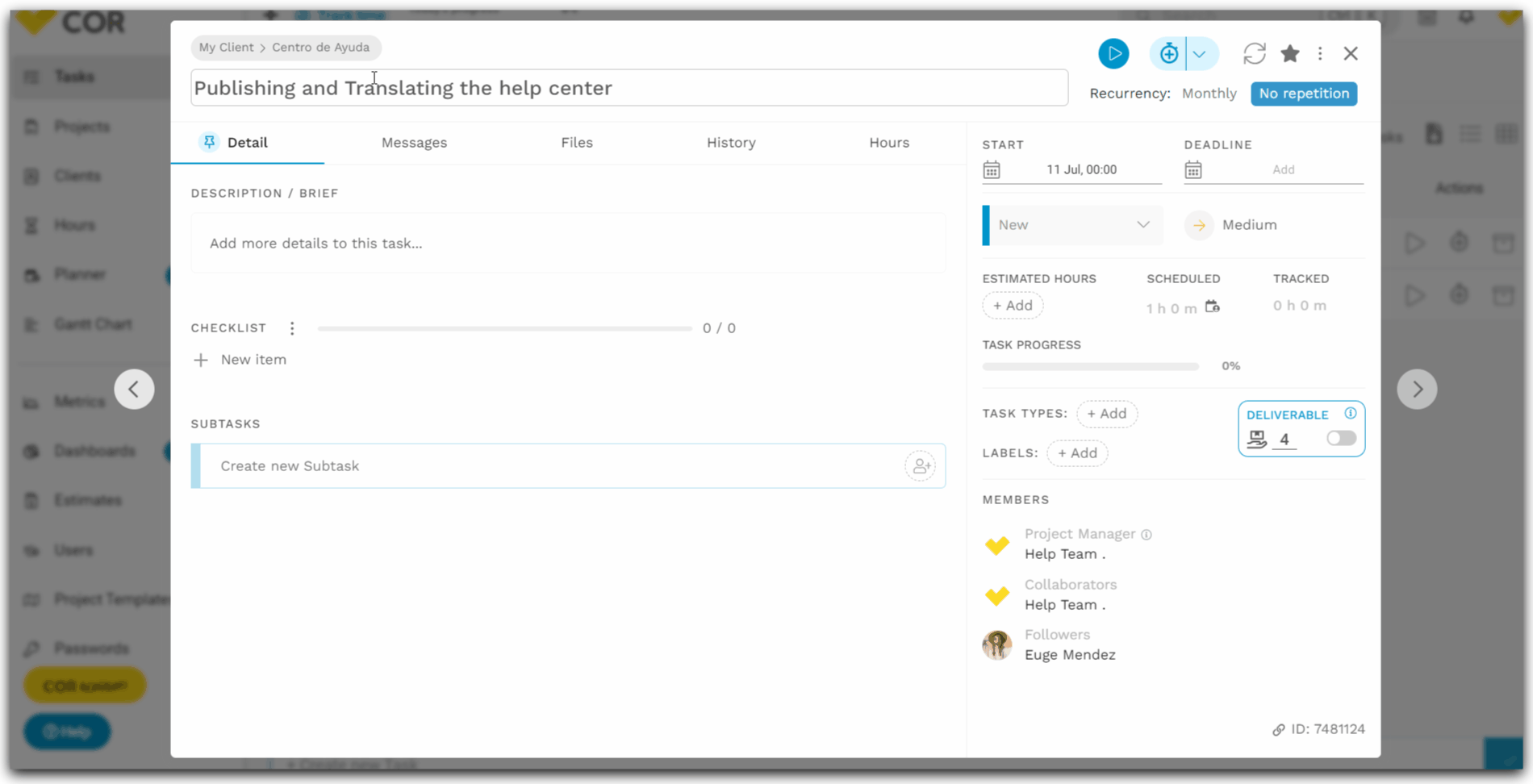1533x784 pixels.
Task: Open the New status dropdown
Action: tap(1072, 225)
